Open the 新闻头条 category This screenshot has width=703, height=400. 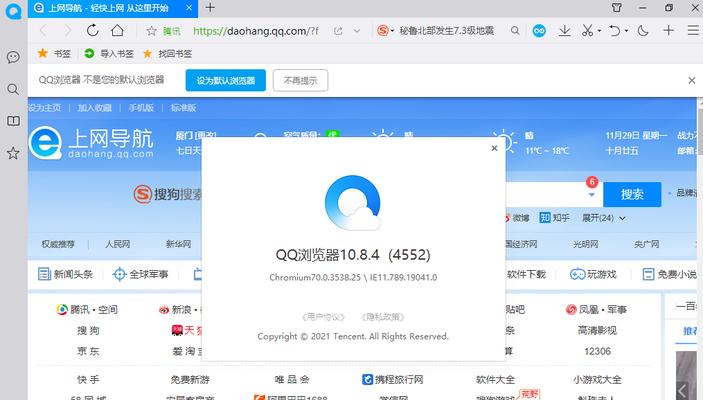(x=65, y=274)
